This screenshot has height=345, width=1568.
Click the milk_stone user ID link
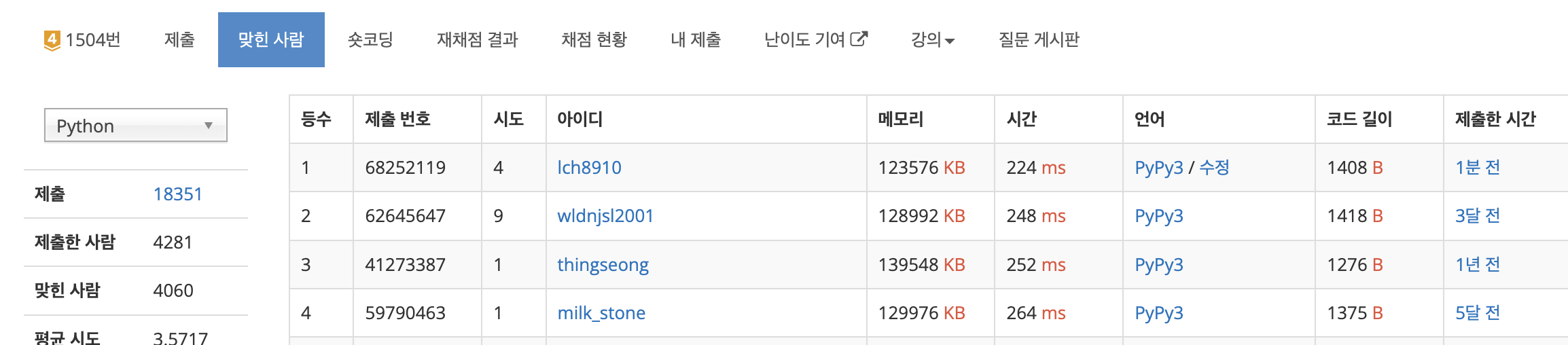click(x=601, y=313)
